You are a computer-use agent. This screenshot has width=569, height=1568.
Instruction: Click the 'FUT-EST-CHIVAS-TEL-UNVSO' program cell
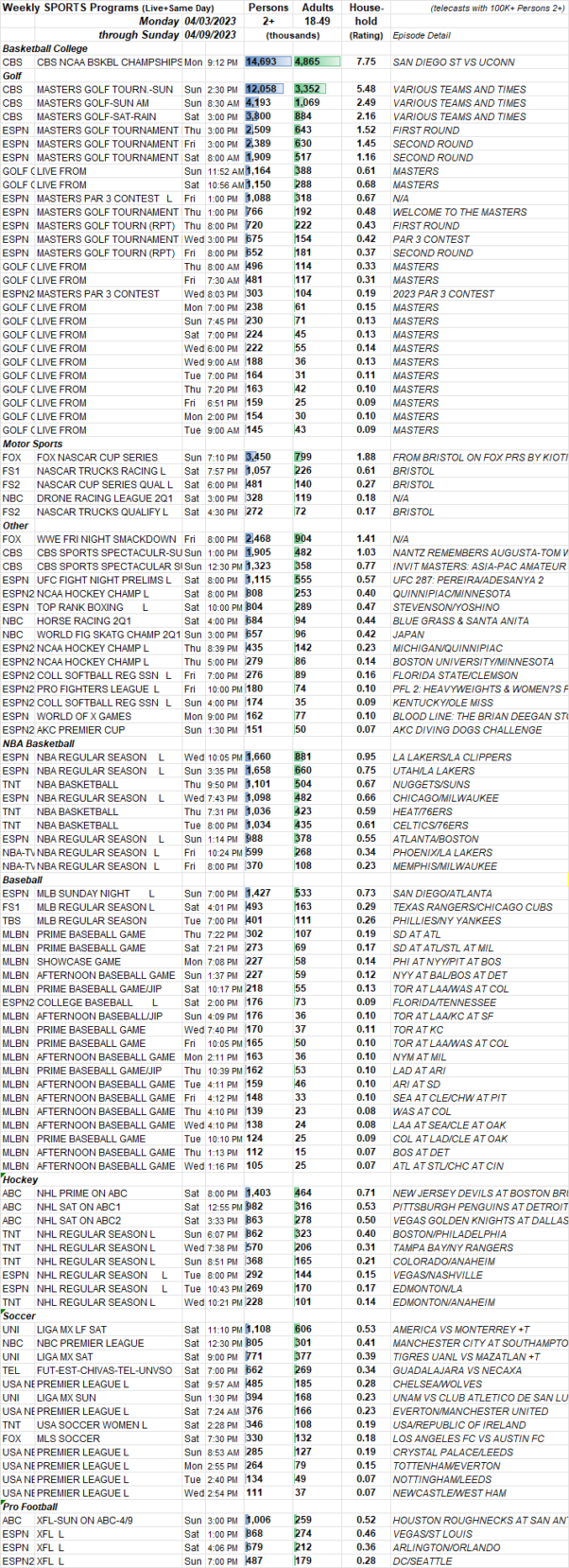coord(104,1370)
